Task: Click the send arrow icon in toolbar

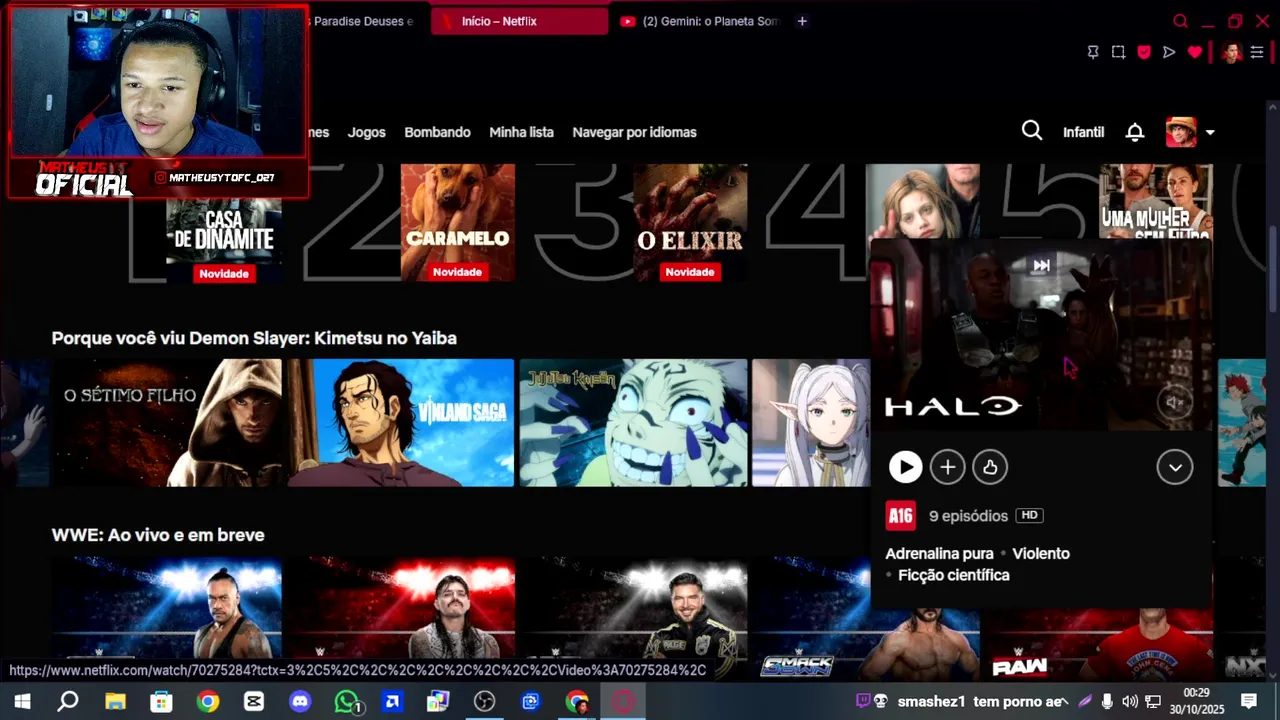Action: tap(1169, 52)
